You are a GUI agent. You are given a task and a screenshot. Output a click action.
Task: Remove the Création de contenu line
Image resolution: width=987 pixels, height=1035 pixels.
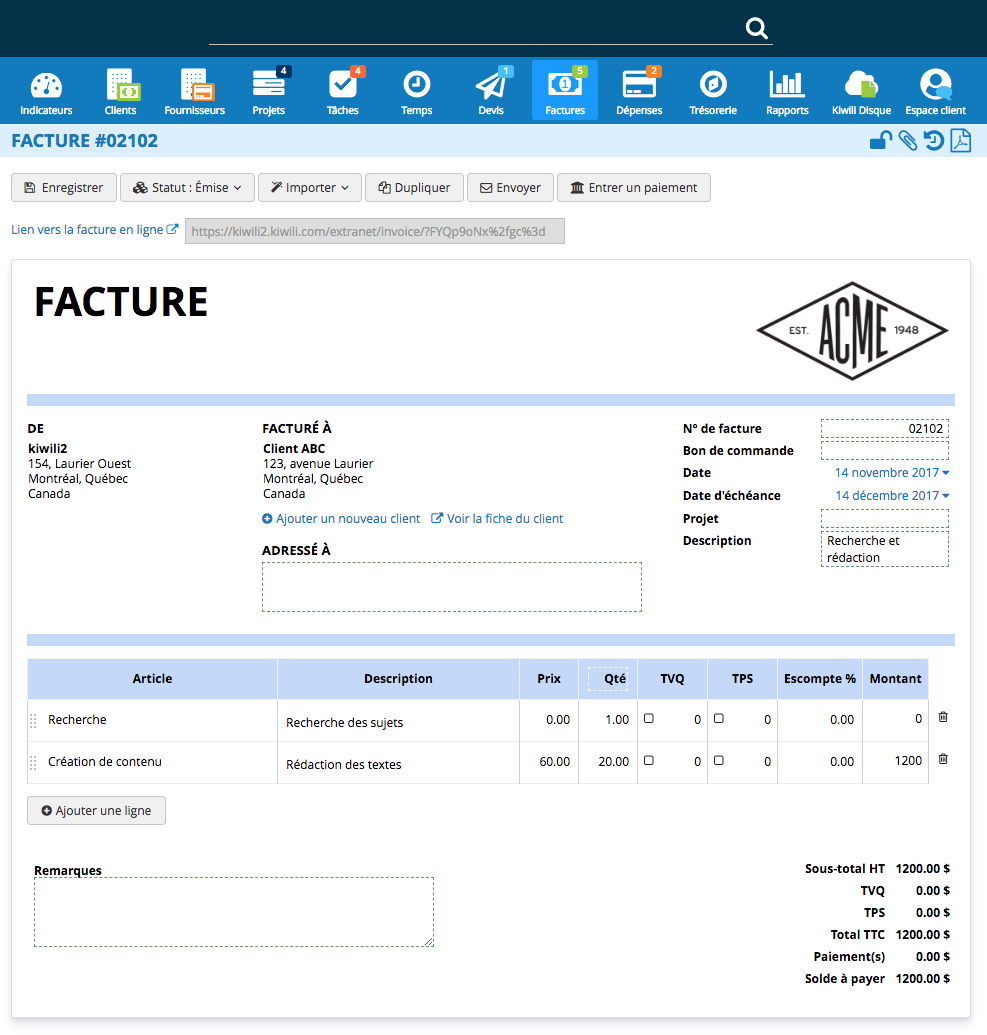point(943,759)
